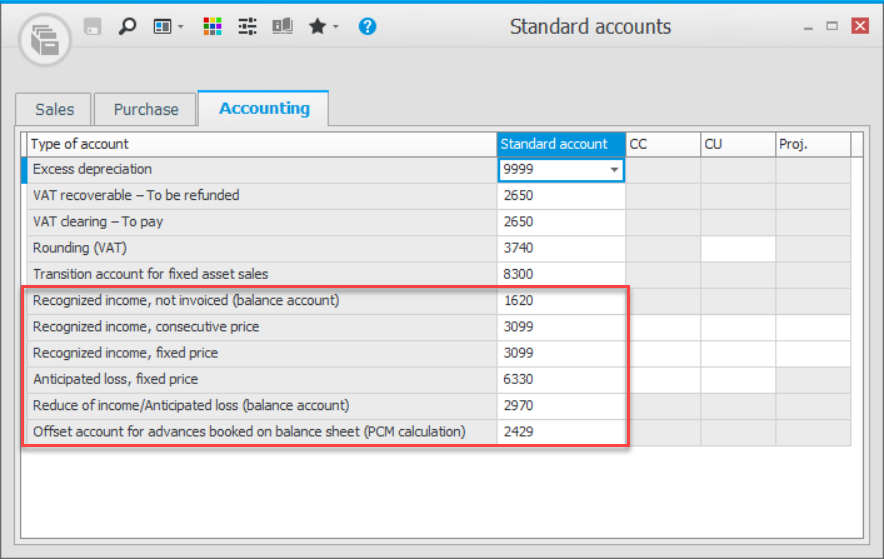Select the Anticipated loss account cell 6330

point(561,379)
